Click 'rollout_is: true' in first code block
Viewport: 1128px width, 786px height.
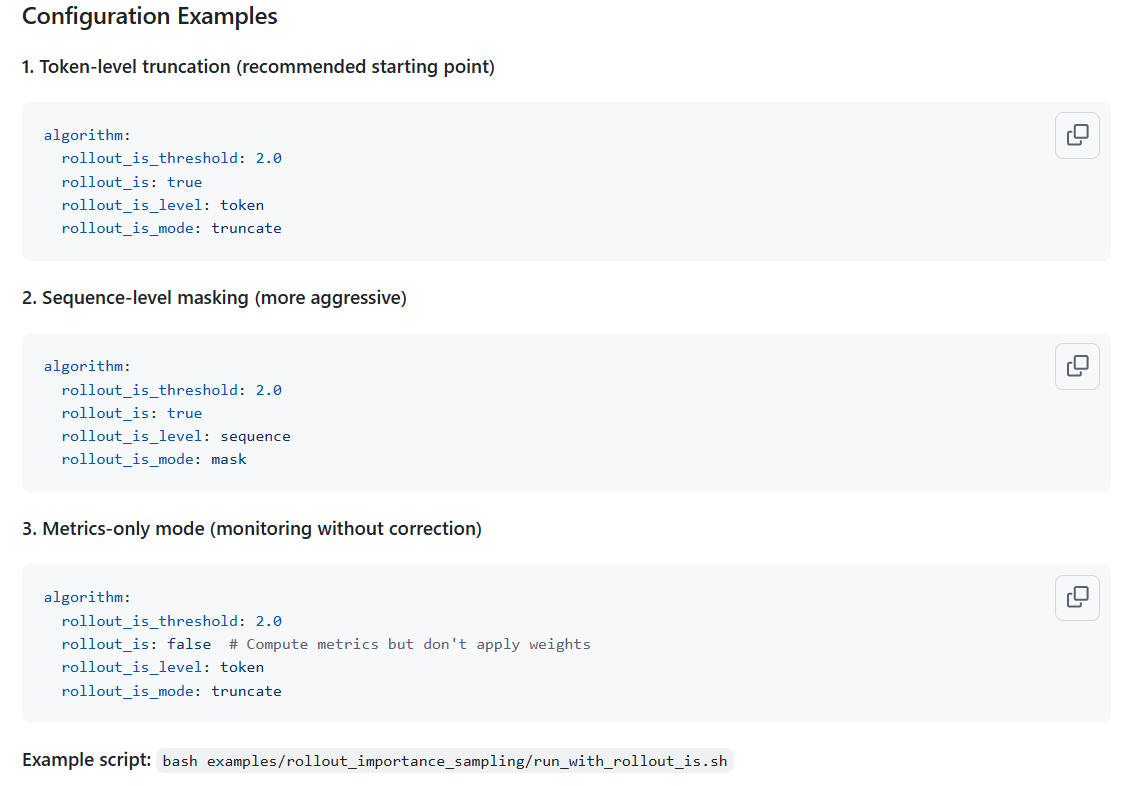132,183
